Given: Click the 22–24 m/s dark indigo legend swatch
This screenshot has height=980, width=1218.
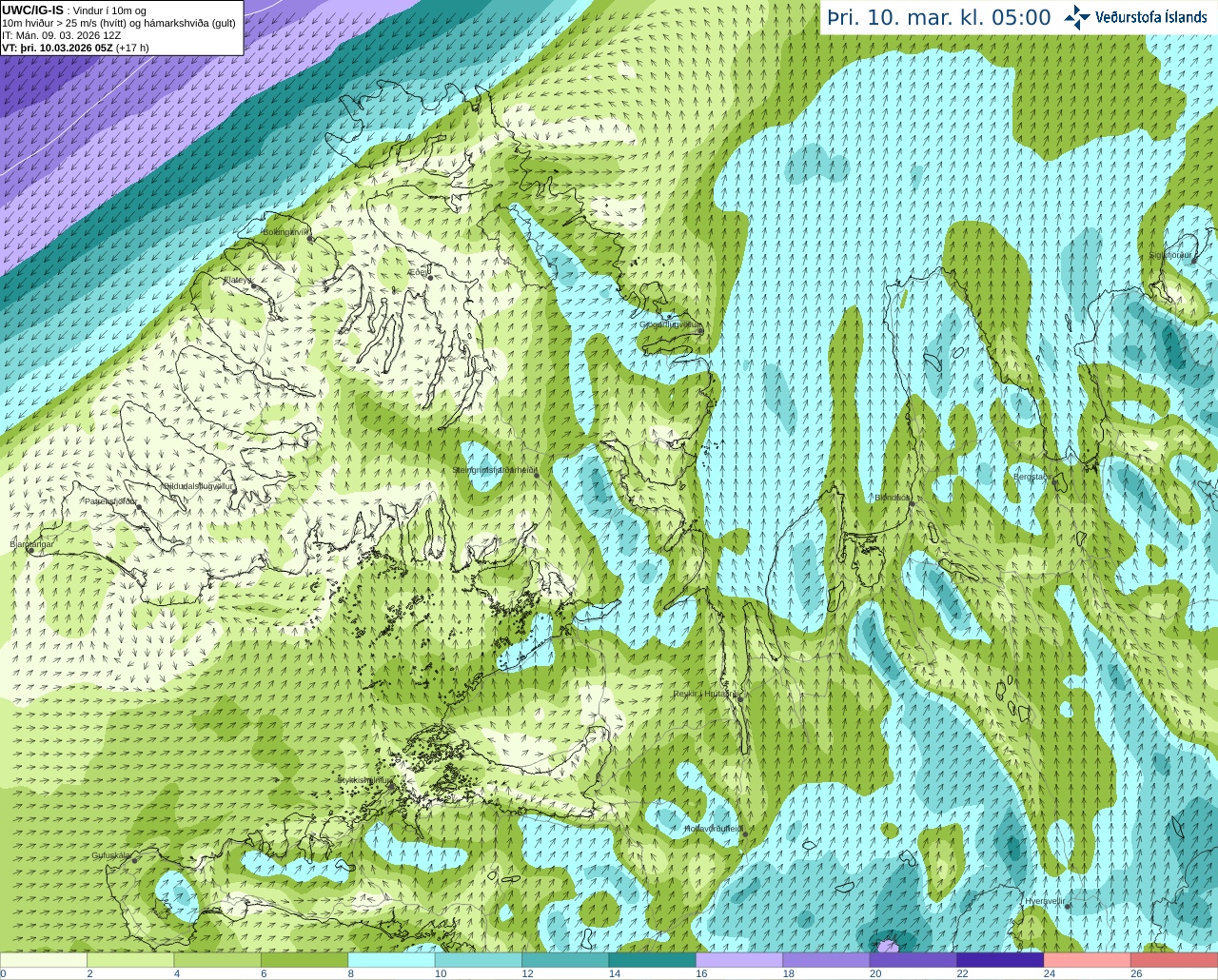Looking at the screenshot, I should 1000,960.
